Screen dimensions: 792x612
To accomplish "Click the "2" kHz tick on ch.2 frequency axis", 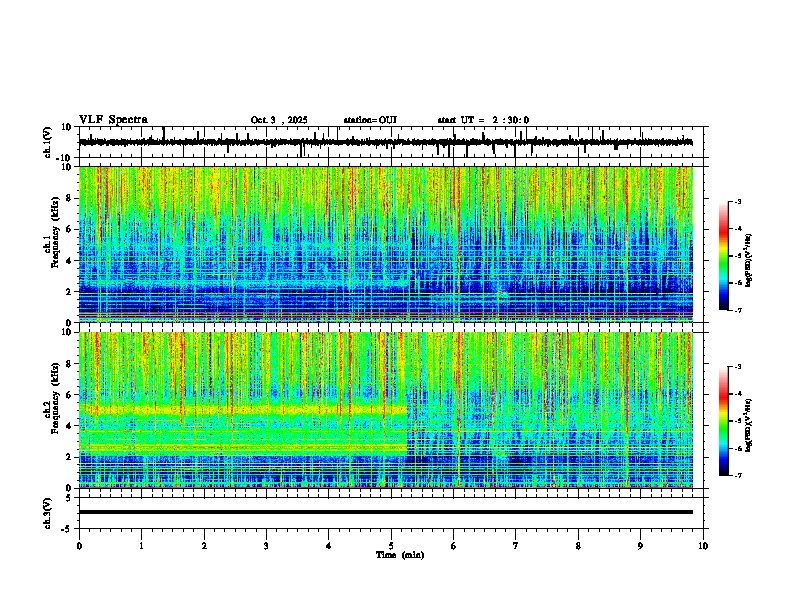I will [70, 457].
